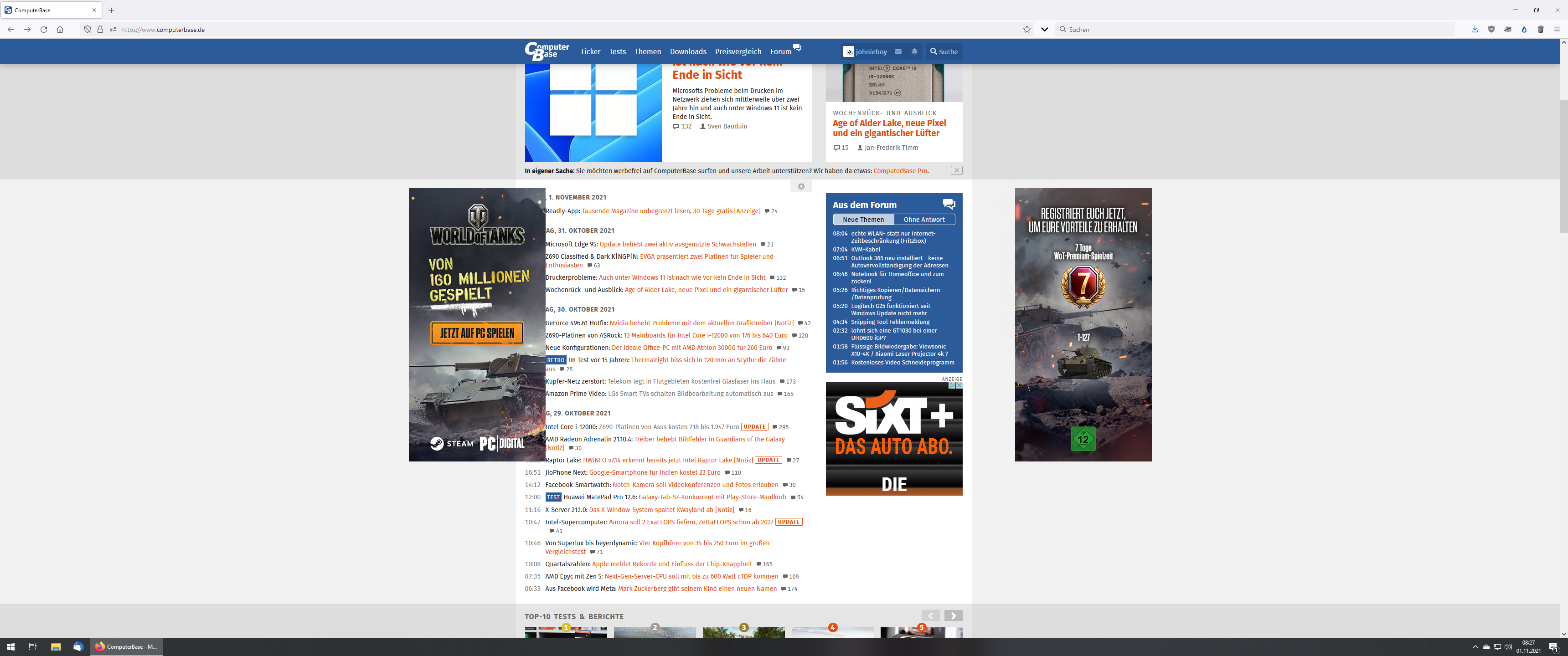The image size is (1568, 656).
Task: Click the ComputerBase logo
Action: coord(547,51)
